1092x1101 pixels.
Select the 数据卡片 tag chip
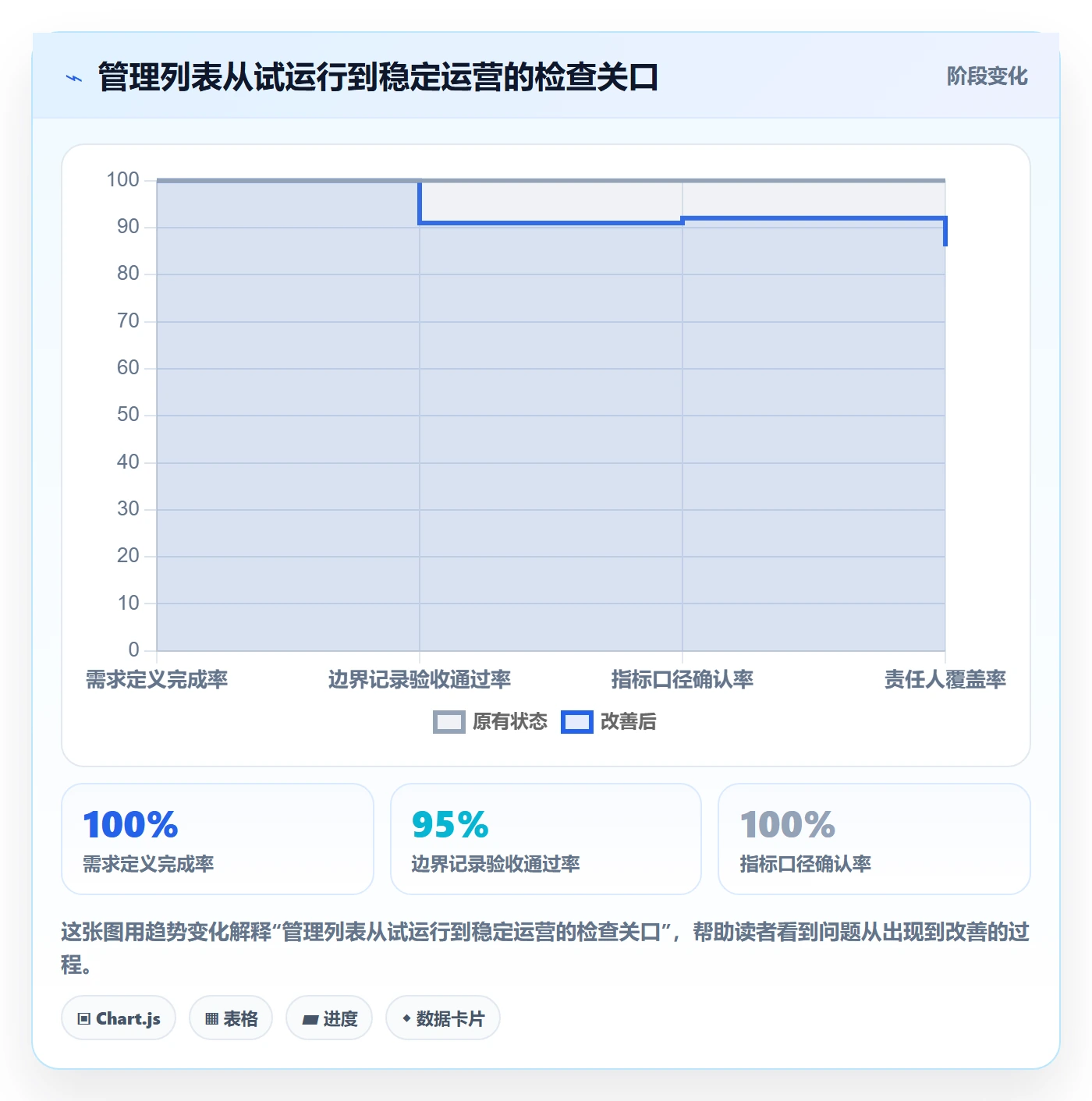pos(443,1018)
